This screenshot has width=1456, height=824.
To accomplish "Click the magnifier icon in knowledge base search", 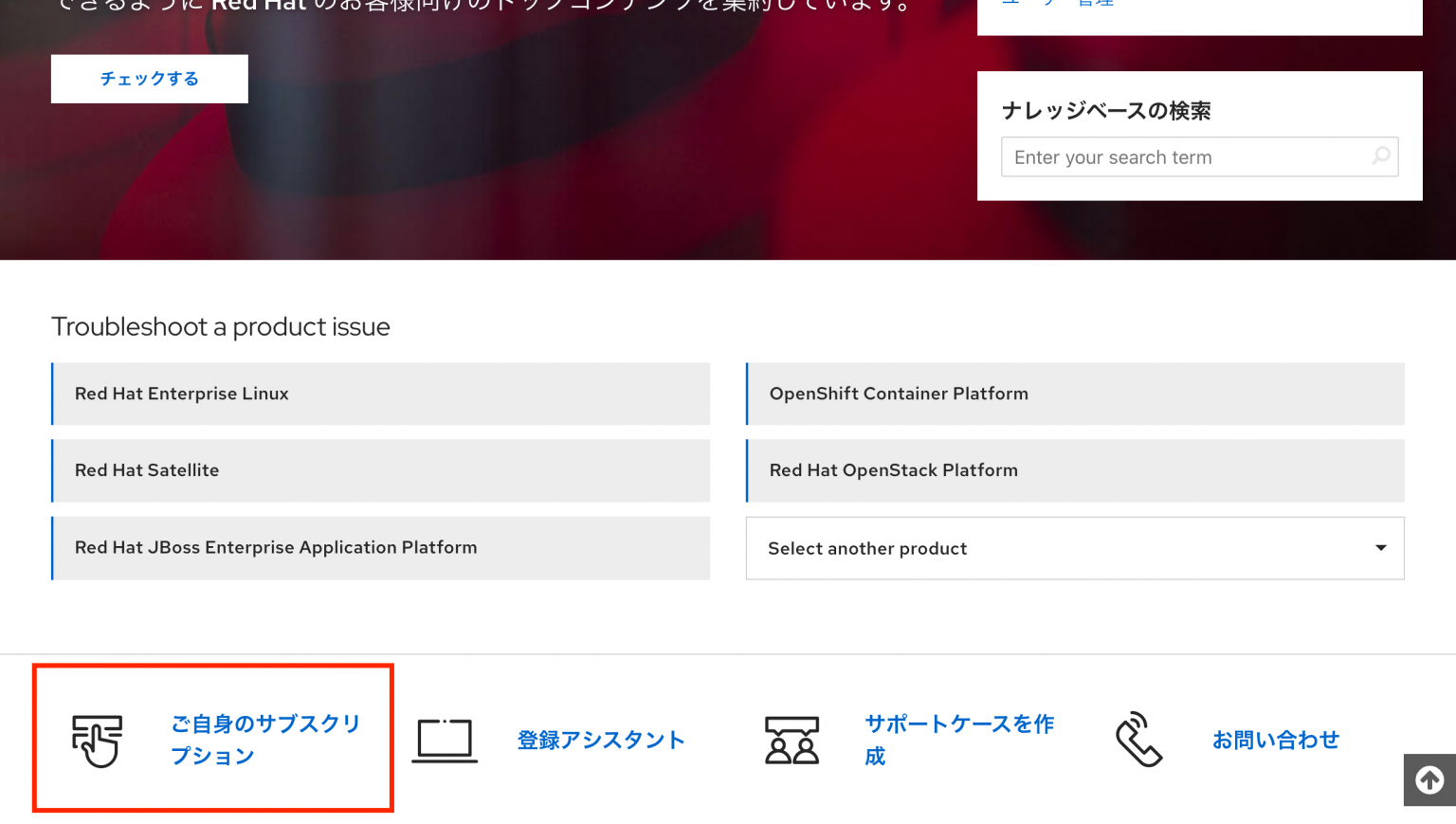I will pyautogui.click(x=1380, y=156).
